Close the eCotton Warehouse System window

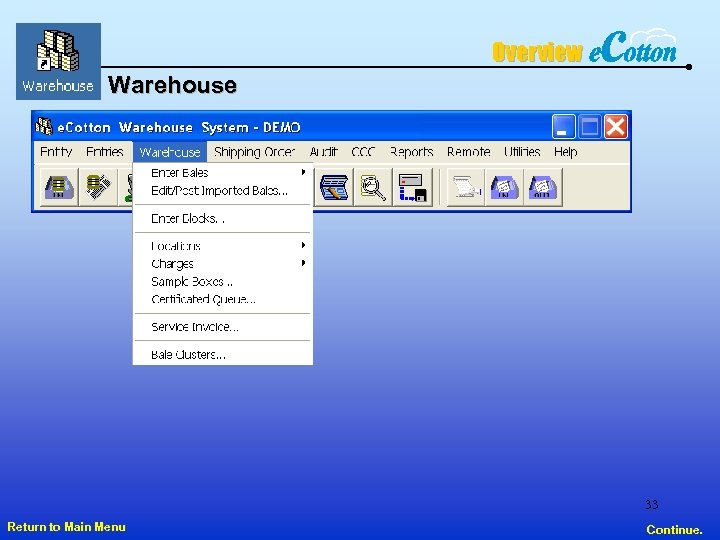[616, 126]
